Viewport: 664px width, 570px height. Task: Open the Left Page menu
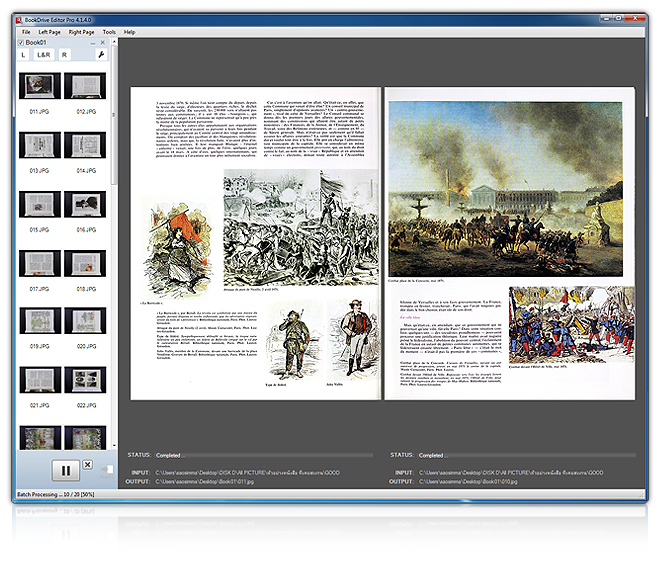(50, 32)
